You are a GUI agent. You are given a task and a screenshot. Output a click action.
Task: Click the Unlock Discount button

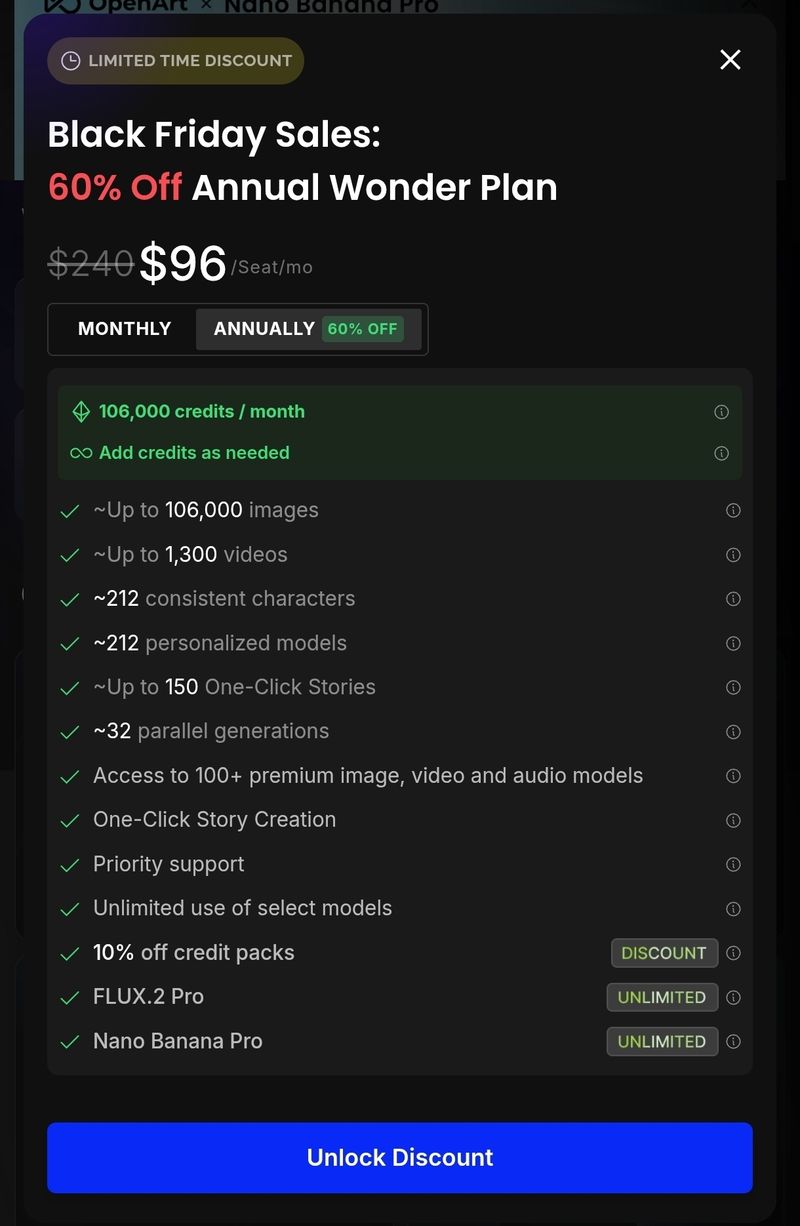[x=400, y=1157]
